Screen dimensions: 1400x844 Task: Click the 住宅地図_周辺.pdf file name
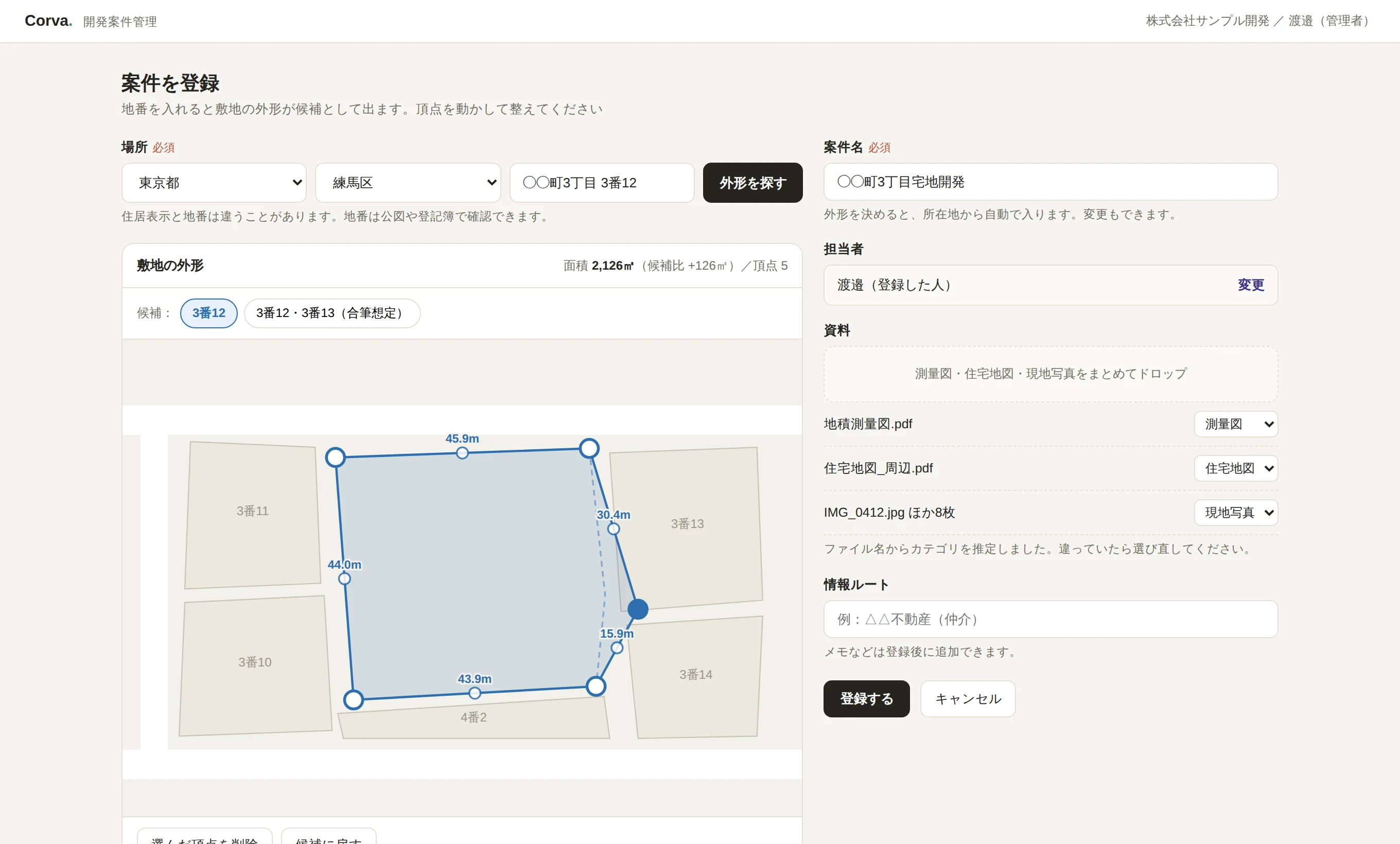878,468
